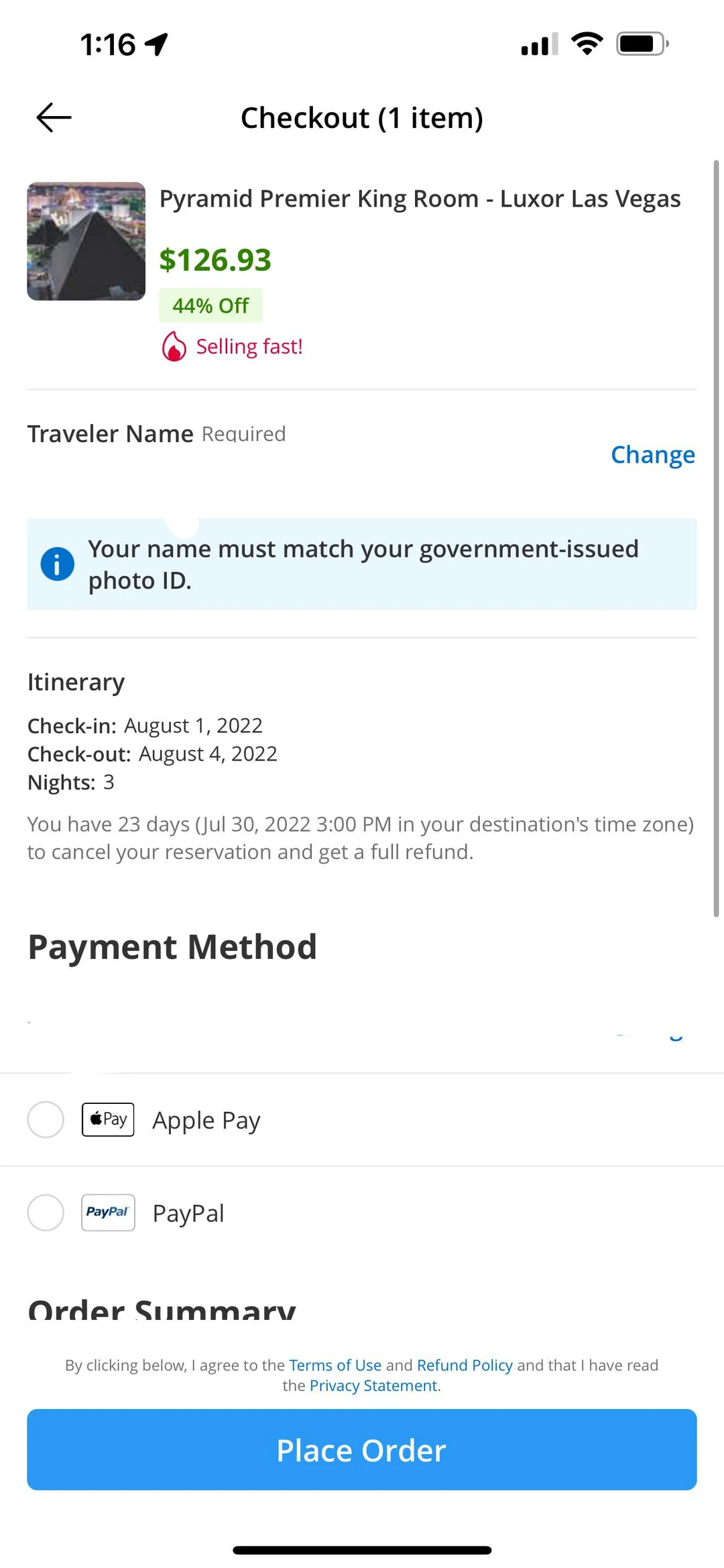Open the Privacy Statement link
Viewport: 724px width, 1568px height.
(375, 1386)
